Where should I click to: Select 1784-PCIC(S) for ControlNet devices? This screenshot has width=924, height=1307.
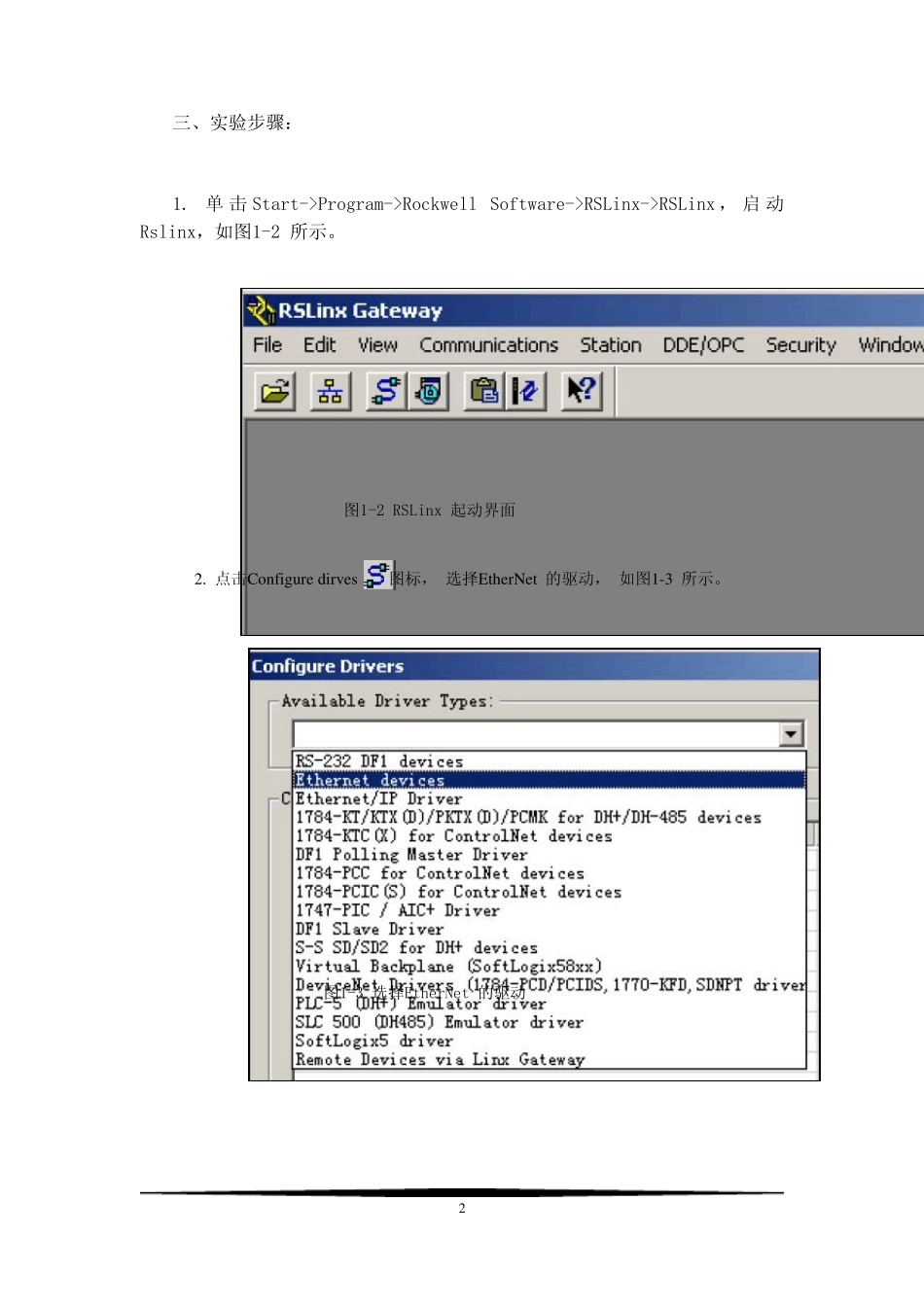550,892
